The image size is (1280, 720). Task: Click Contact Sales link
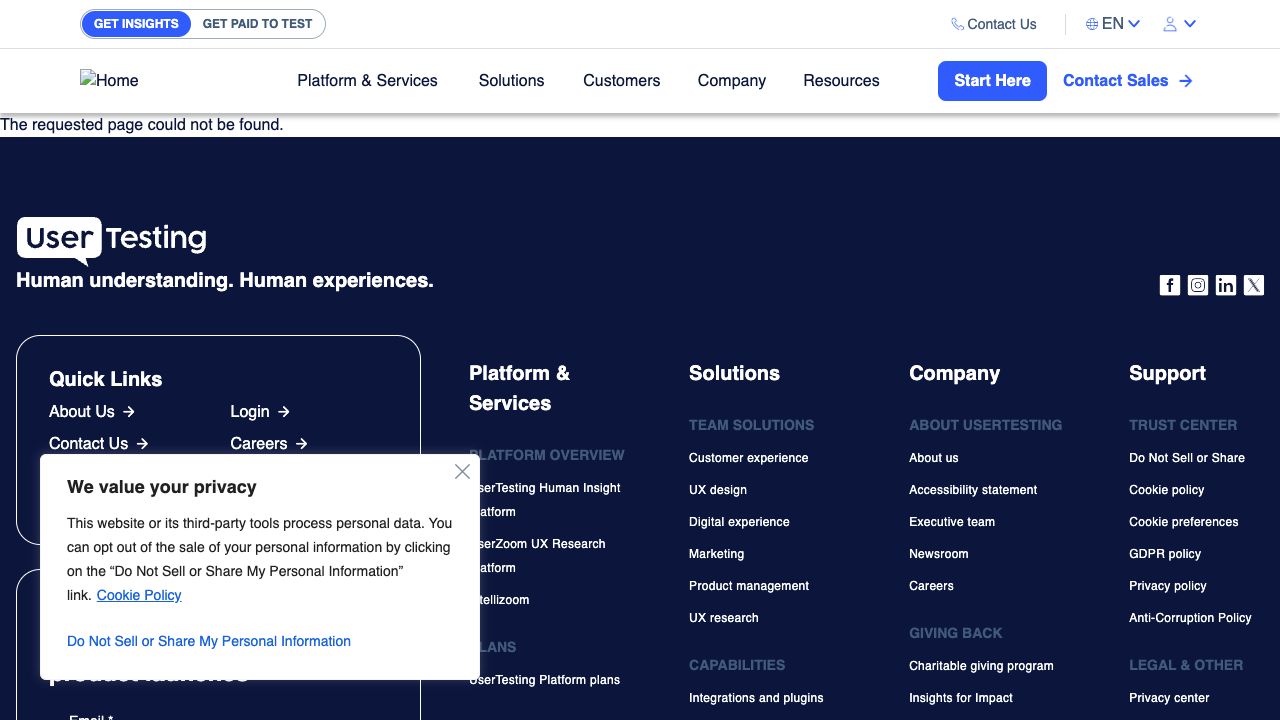click(1127, 81)
